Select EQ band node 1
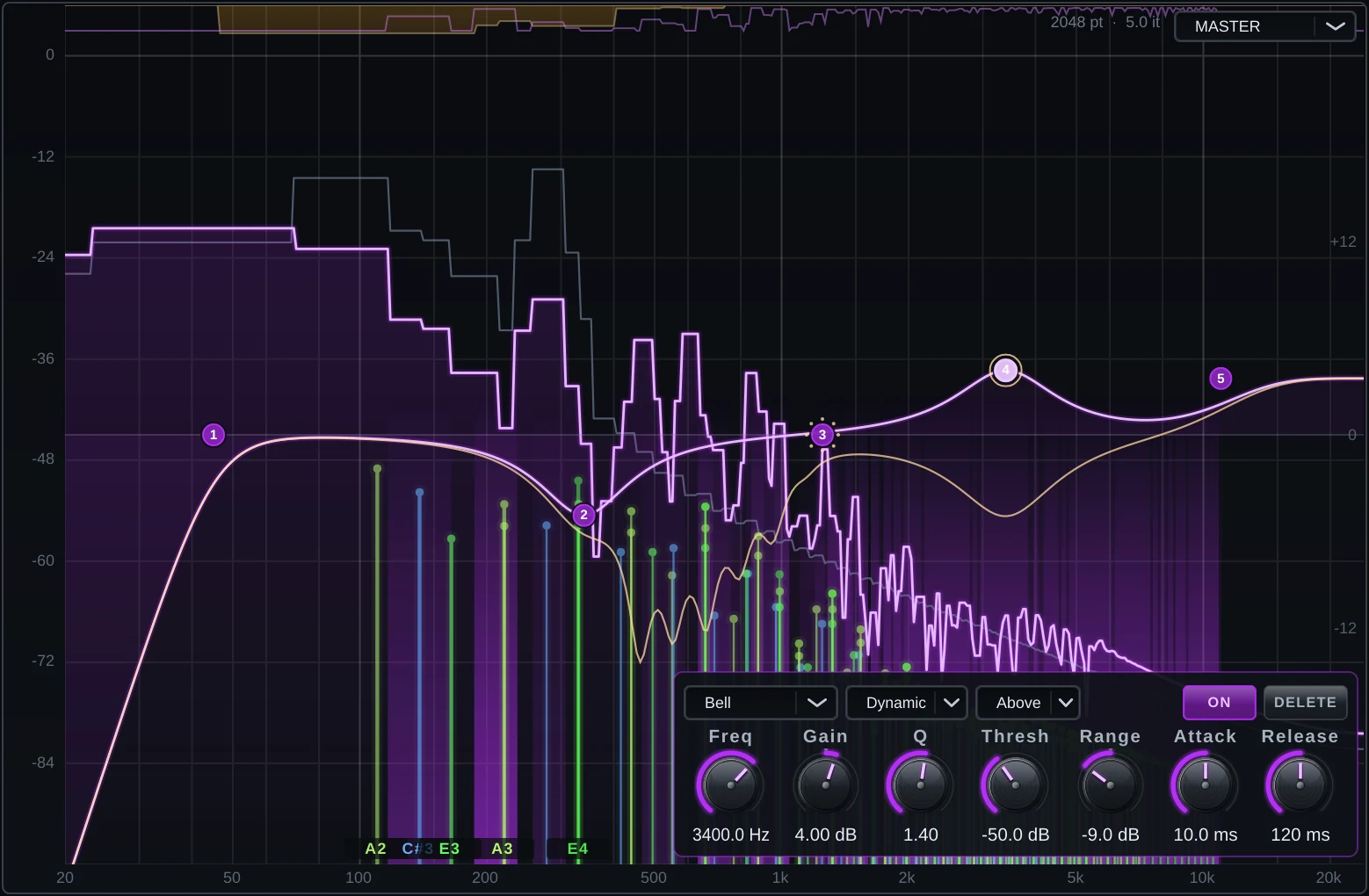 coord(214,435)
